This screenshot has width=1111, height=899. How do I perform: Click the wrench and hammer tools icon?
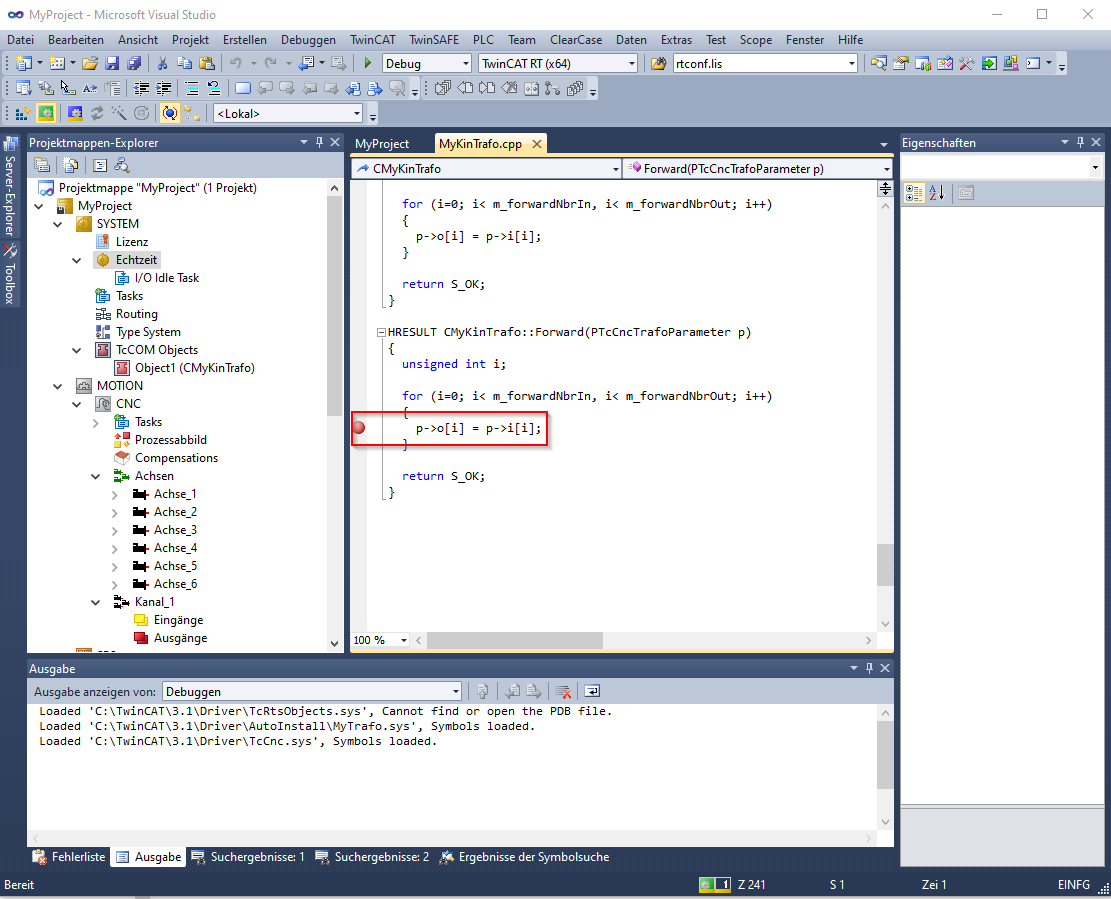coord(966,64)
